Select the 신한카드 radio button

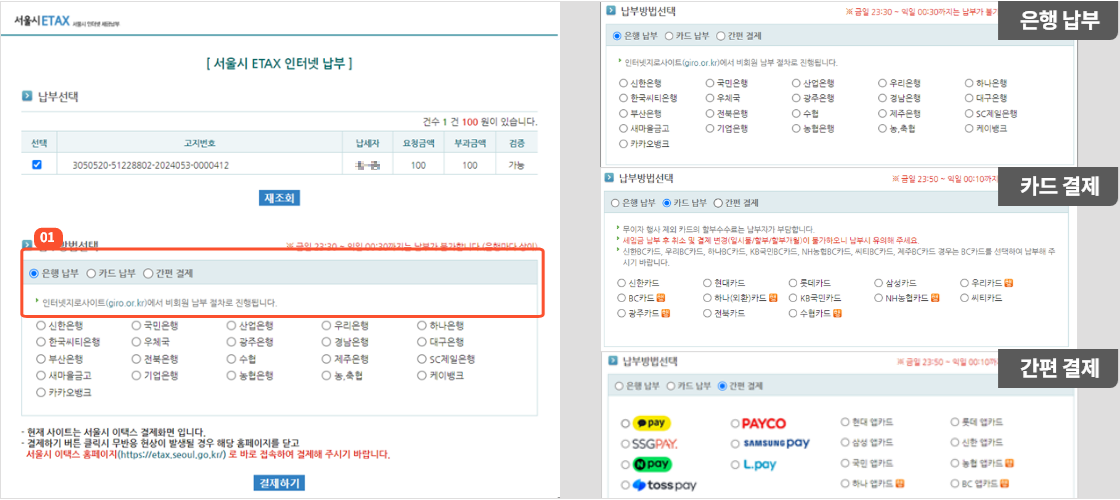[623, 284]
